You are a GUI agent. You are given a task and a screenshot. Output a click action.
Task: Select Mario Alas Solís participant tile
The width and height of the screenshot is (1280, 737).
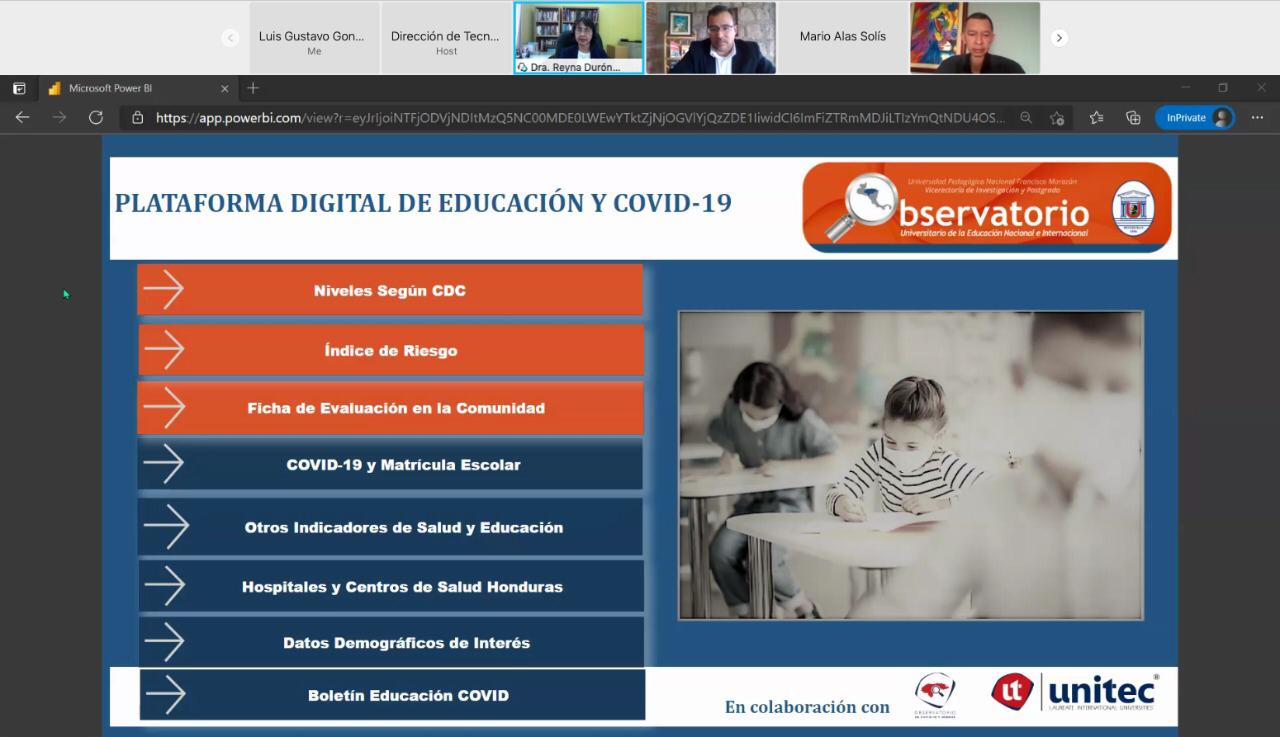[843, 38]
